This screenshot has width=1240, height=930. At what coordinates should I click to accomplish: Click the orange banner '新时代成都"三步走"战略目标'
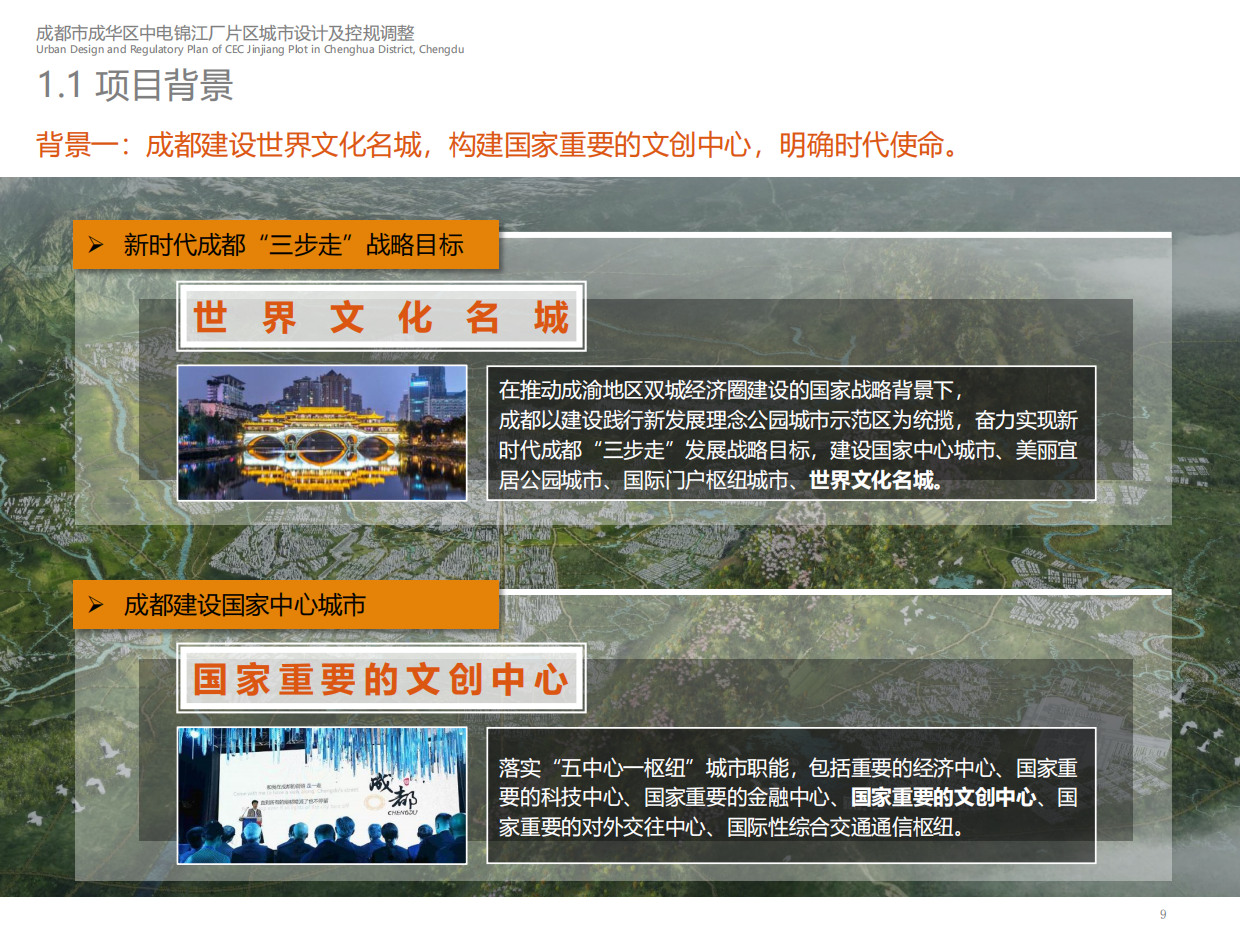[286, 245]
